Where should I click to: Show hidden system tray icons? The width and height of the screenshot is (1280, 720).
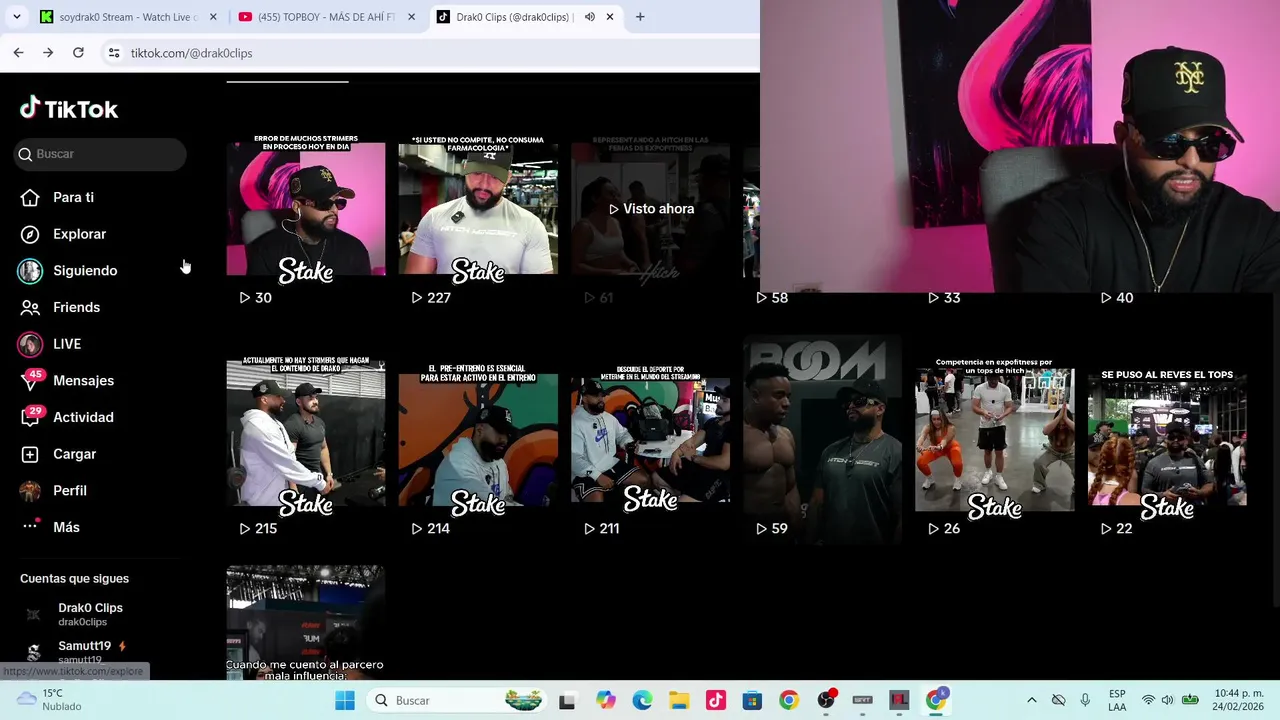[1032, 700]
